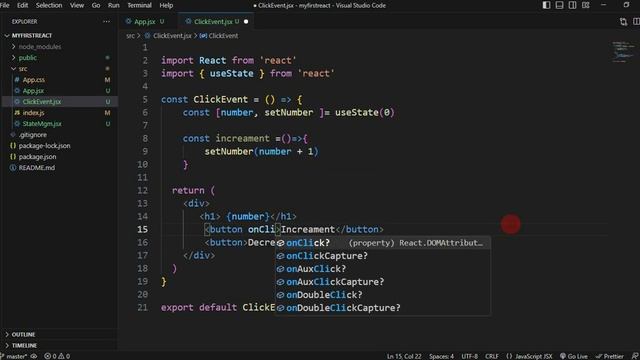Click the minimap code preview
640x360 pixels.
tap(622, 51)
